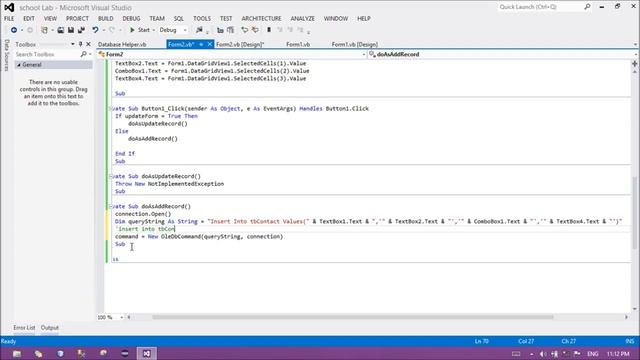Viewport: 640px width, 360px height.
Task: Open the ARCHITECTURE menu
Action: (x=261, y=18)
